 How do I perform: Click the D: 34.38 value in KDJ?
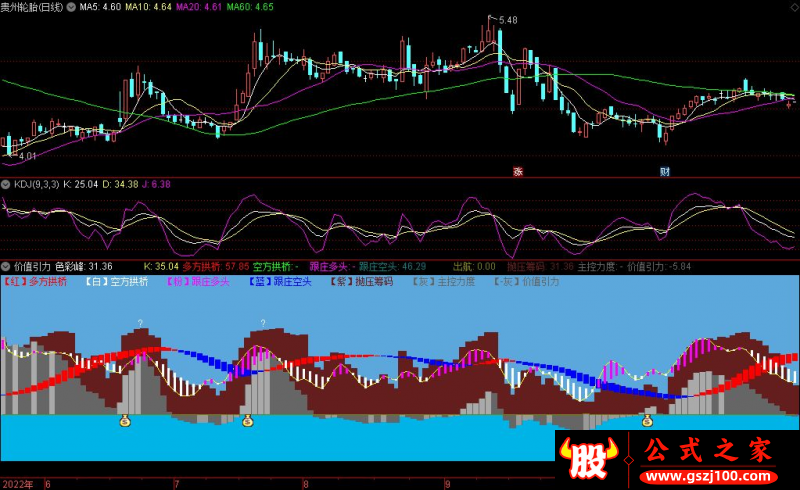(120, 184)
